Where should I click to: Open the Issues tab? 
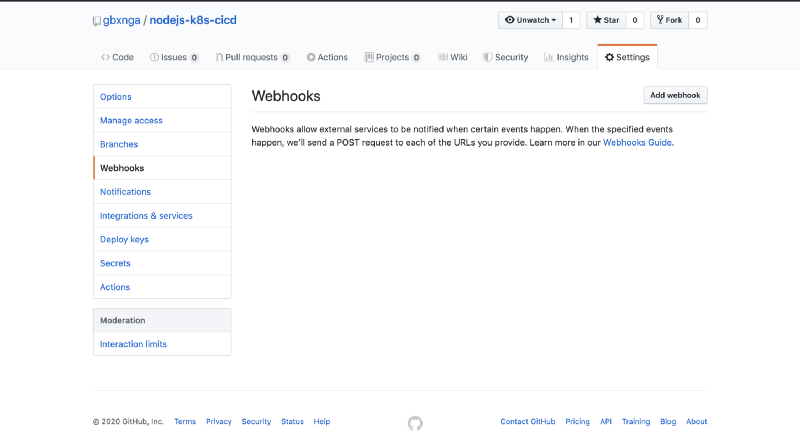(x=174, y=57)
